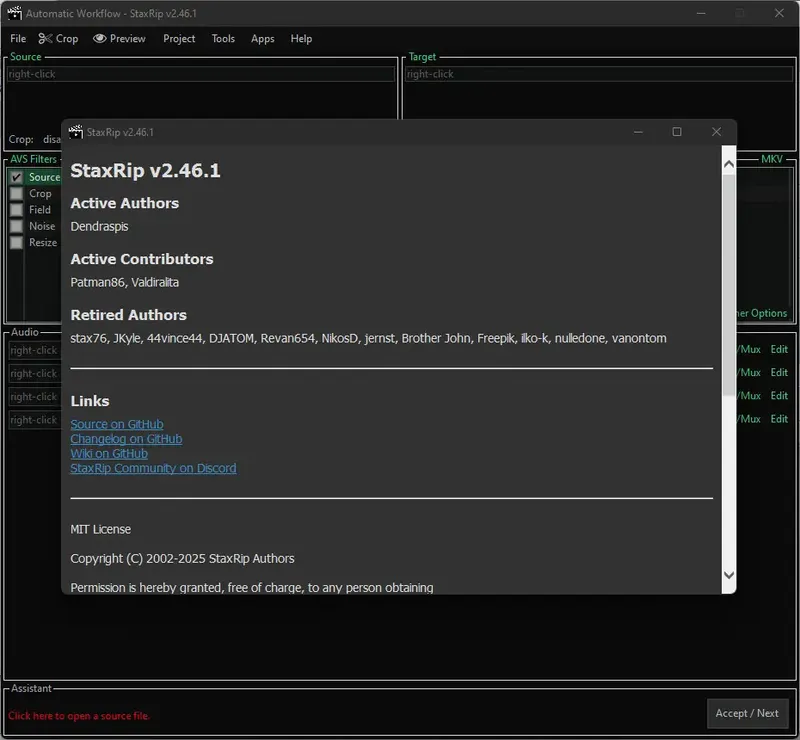
Task: Click the Copyright 2002-2025 StaxRip Authors line
Action: pos(182,558)
